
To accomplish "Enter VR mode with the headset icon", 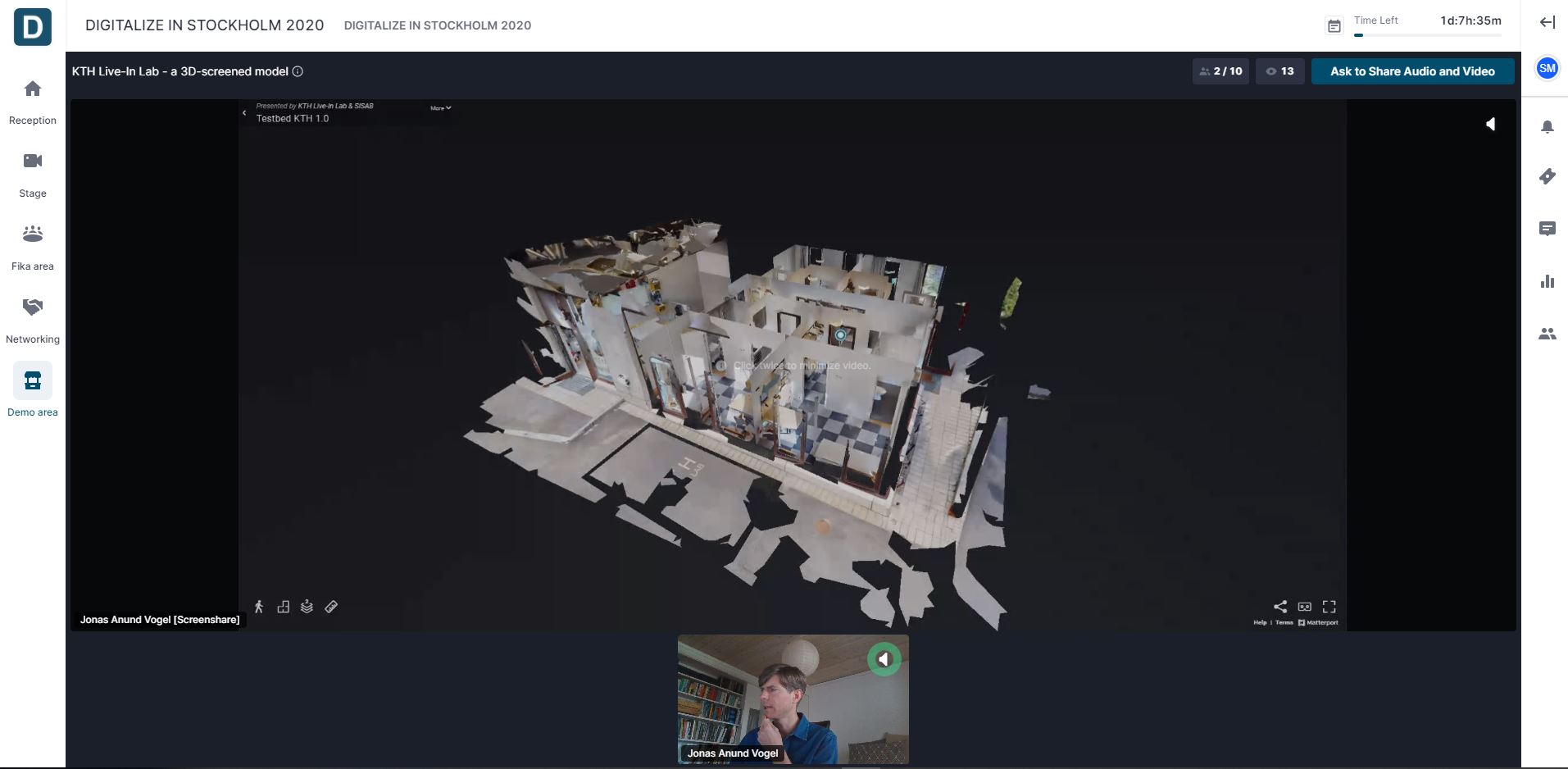I will [1304, 607].
